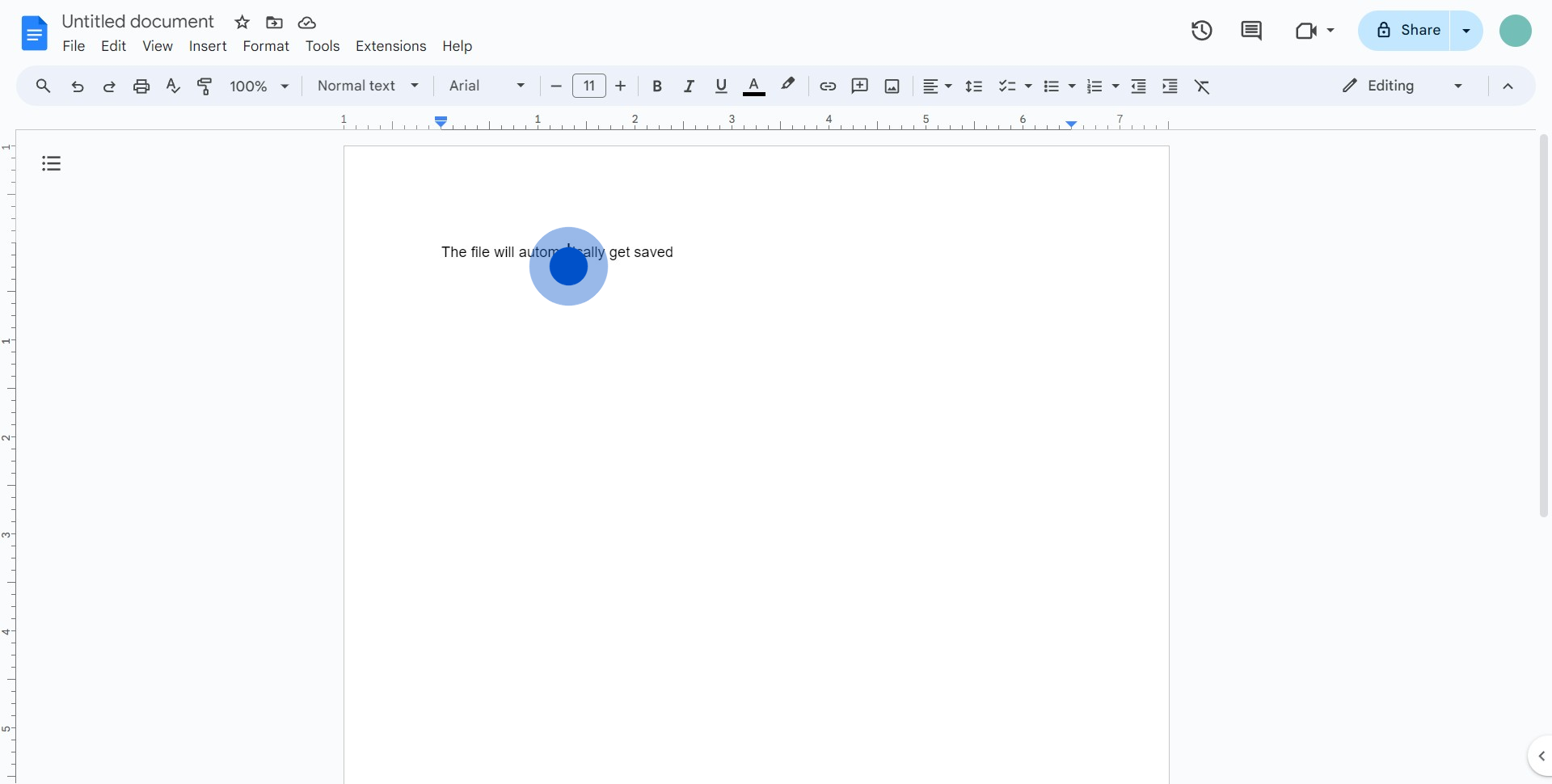Search the menus magnifier icon
1552x784 pixels.
(x=44, y=86)
